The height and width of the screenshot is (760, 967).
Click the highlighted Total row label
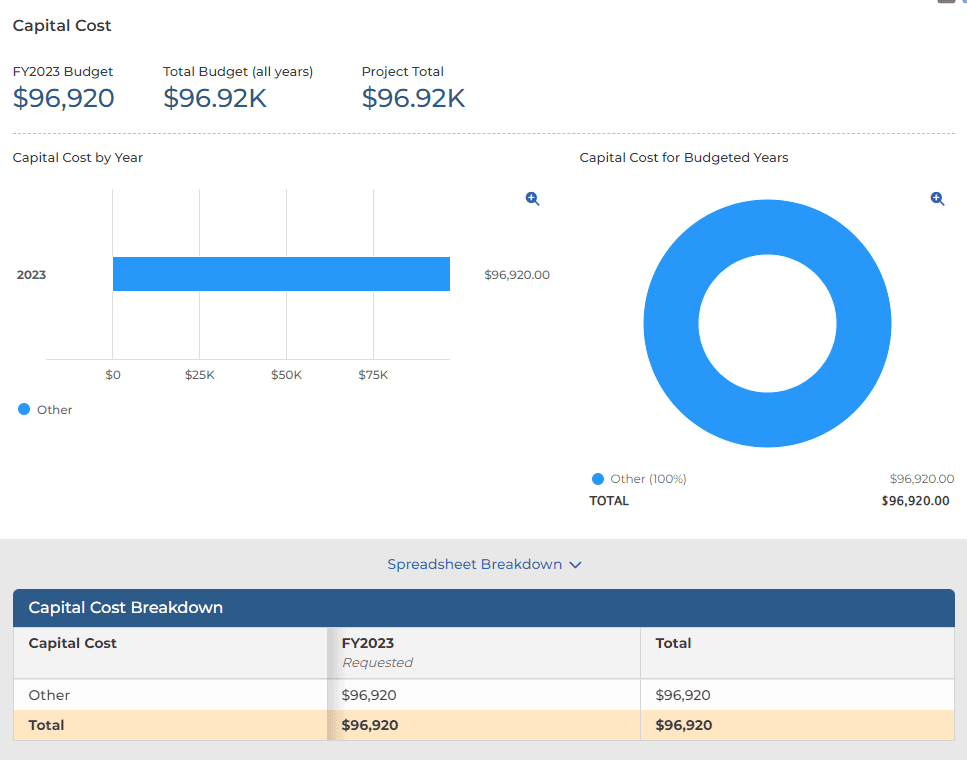tap(47, 725)
